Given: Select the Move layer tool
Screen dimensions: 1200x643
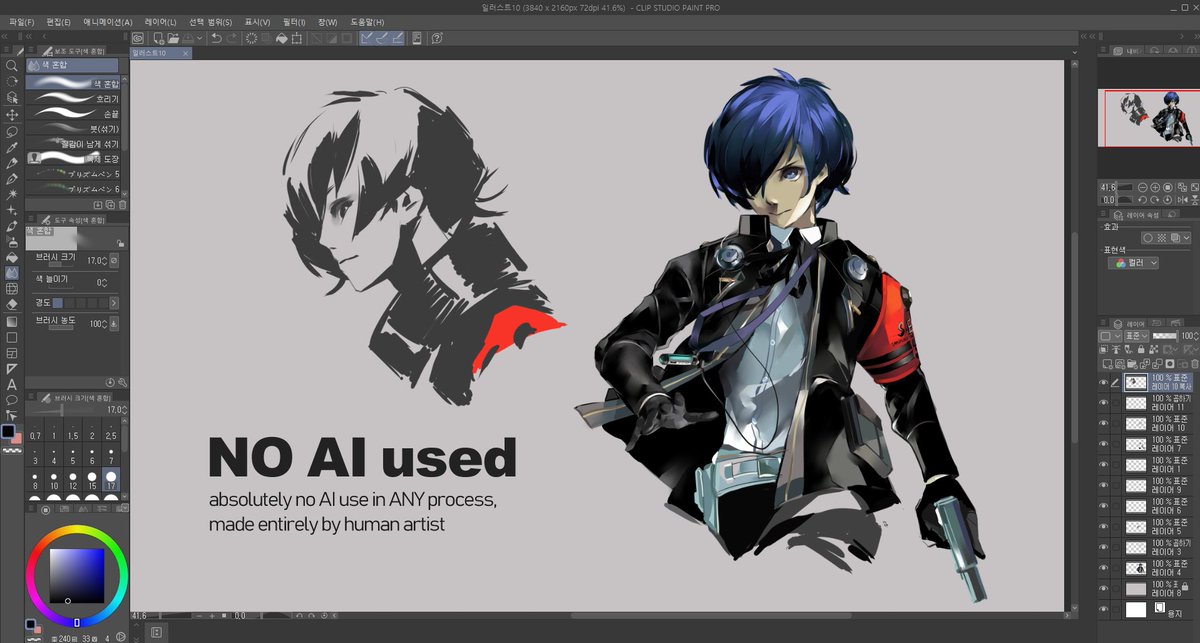Looking at the screenshot, I should pos(12,114).
